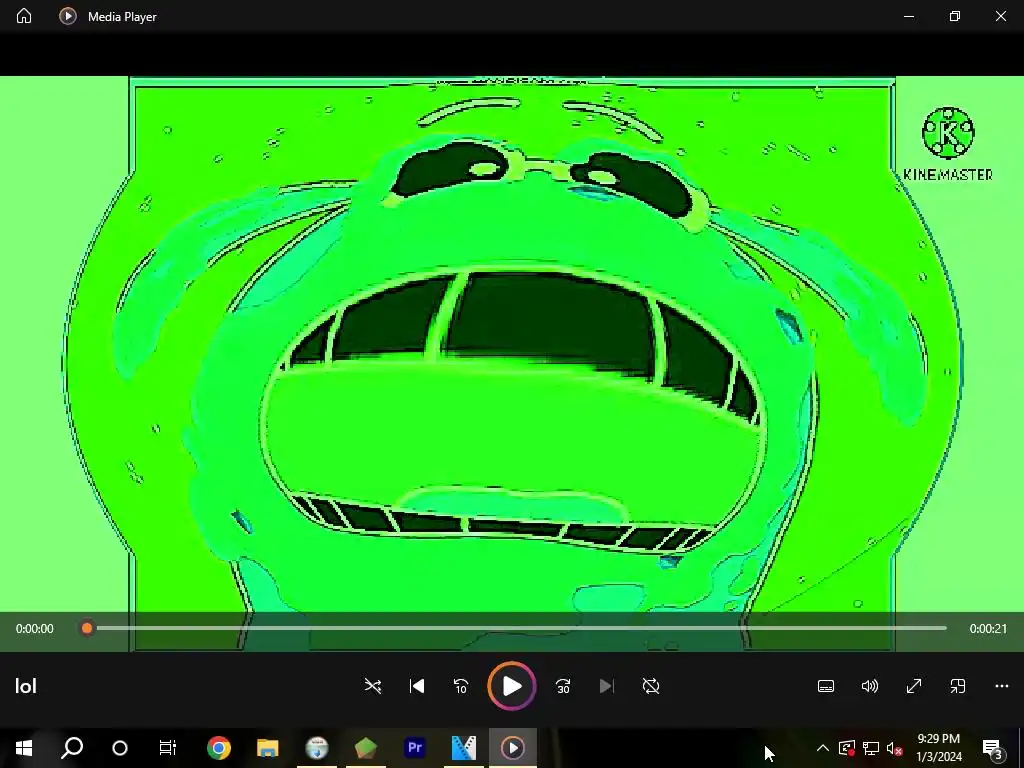Click the video title lol

[25, 686]
